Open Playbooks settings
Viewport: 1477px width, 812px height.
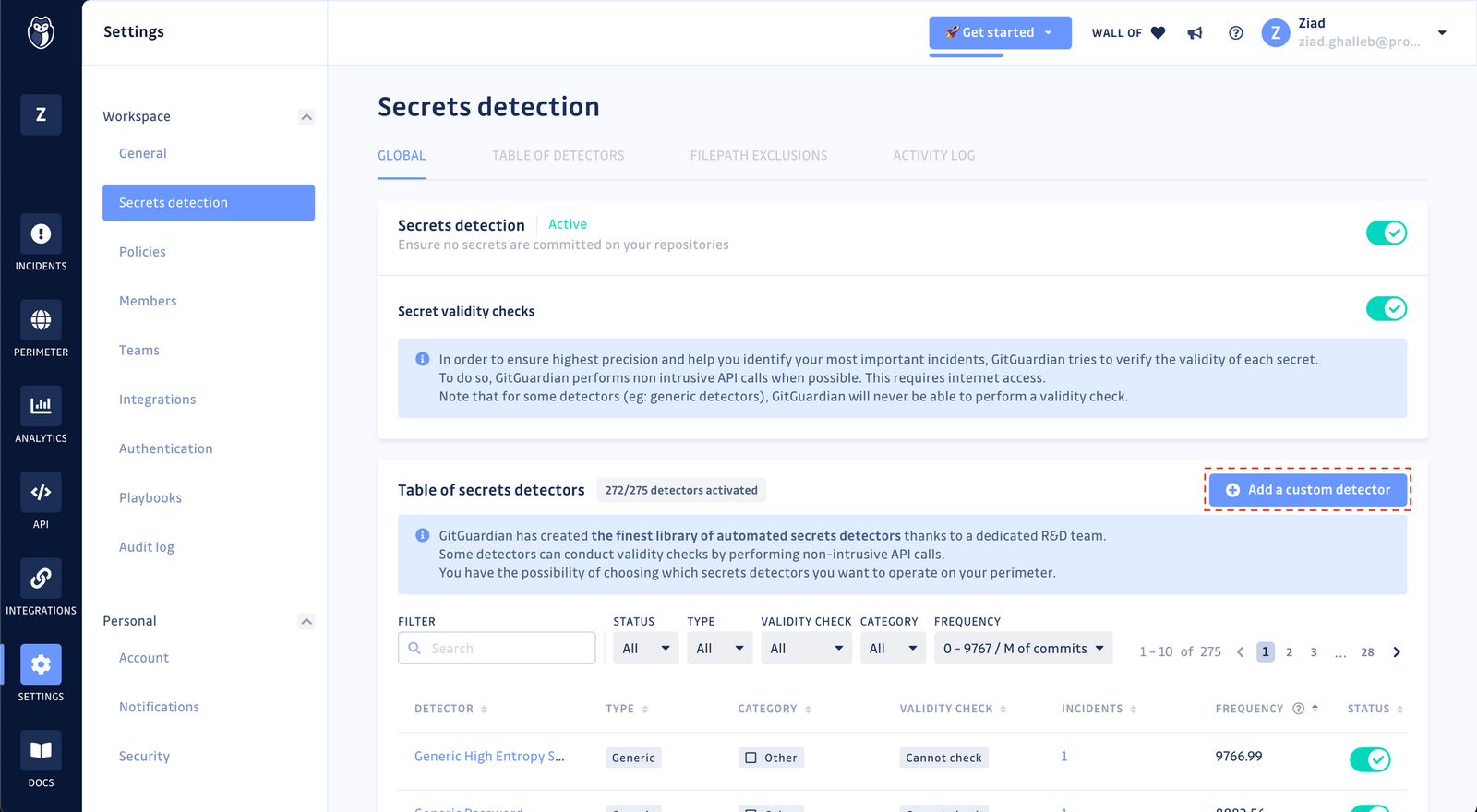click(x=150, y=498)
